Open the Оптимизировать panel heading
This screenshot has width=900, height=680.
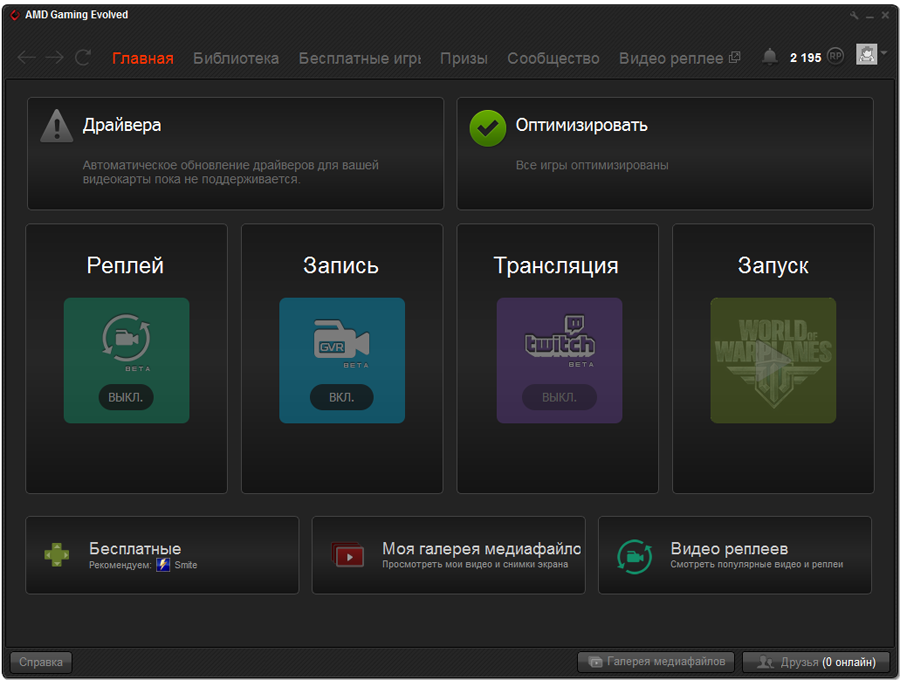pyautogui.click(x=581, y=125)
